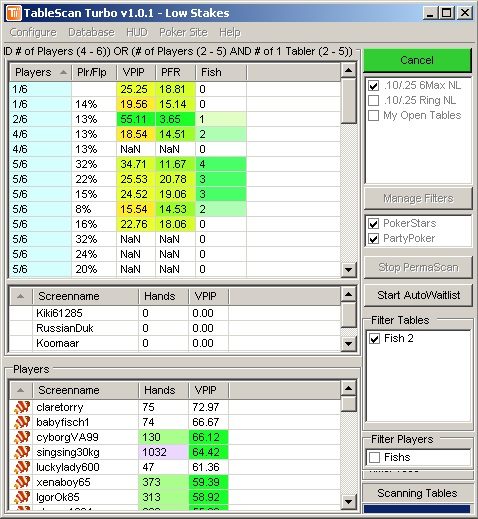
Task: Enable the .10/.25 Ring NL filter checkbox
Action: point(374,100)
